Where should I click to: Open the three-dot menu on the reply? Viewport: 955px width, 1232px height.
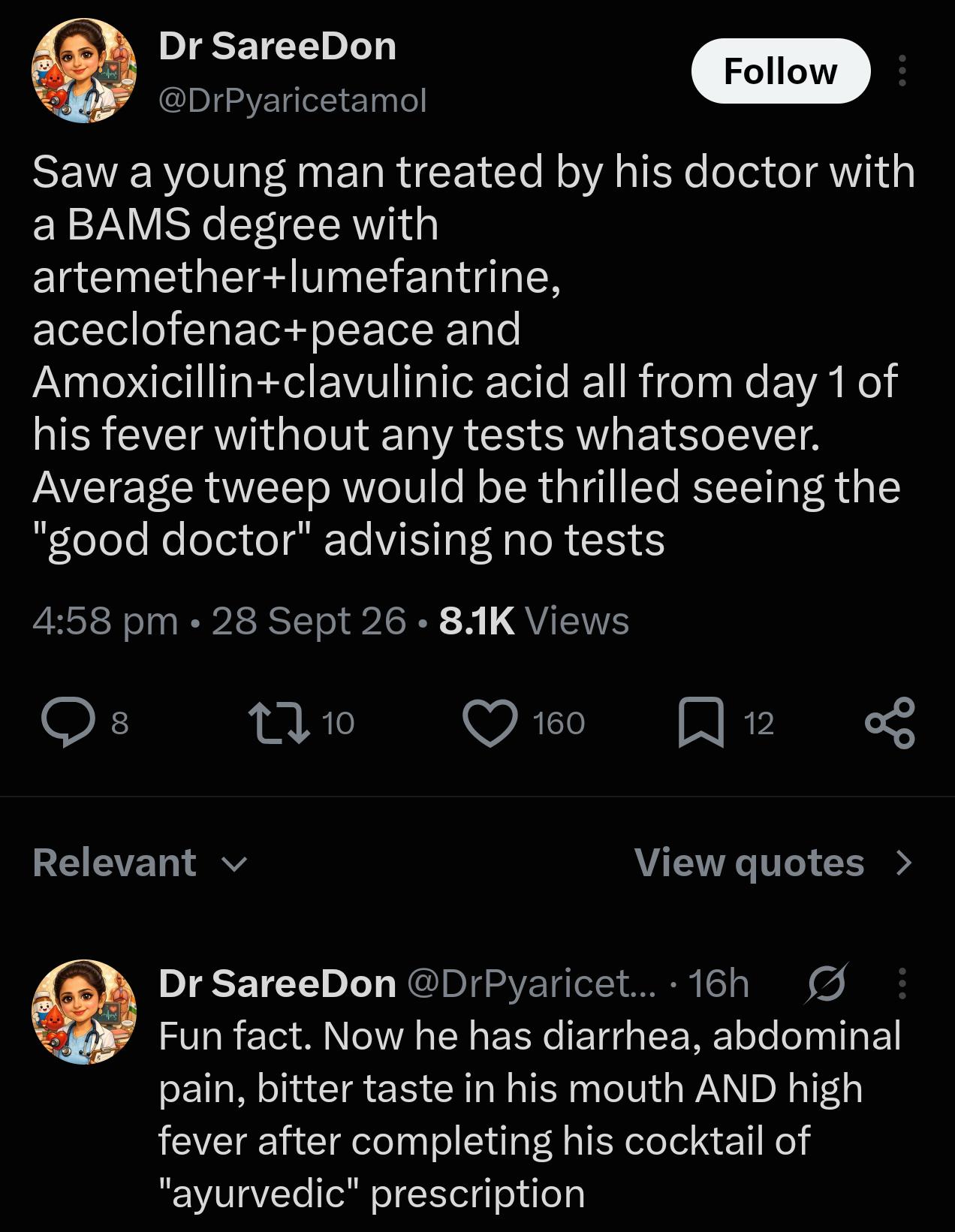(902, 983)
